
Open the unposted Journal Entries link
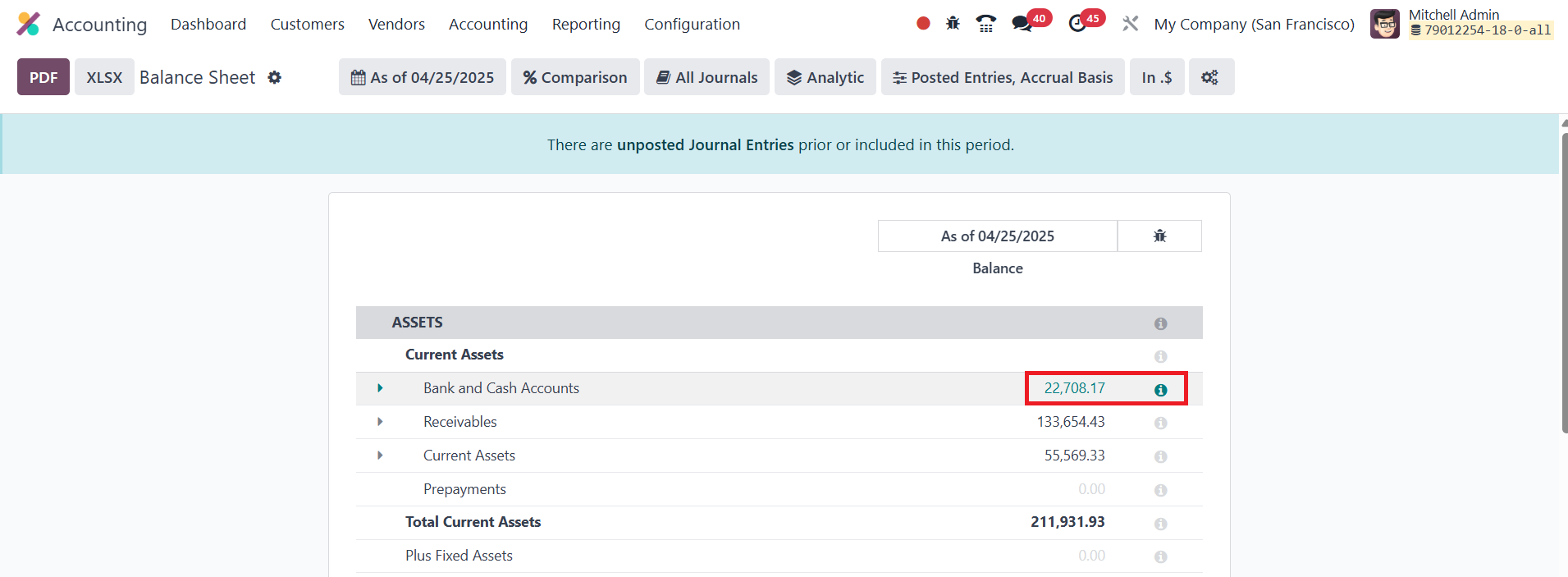705,145
